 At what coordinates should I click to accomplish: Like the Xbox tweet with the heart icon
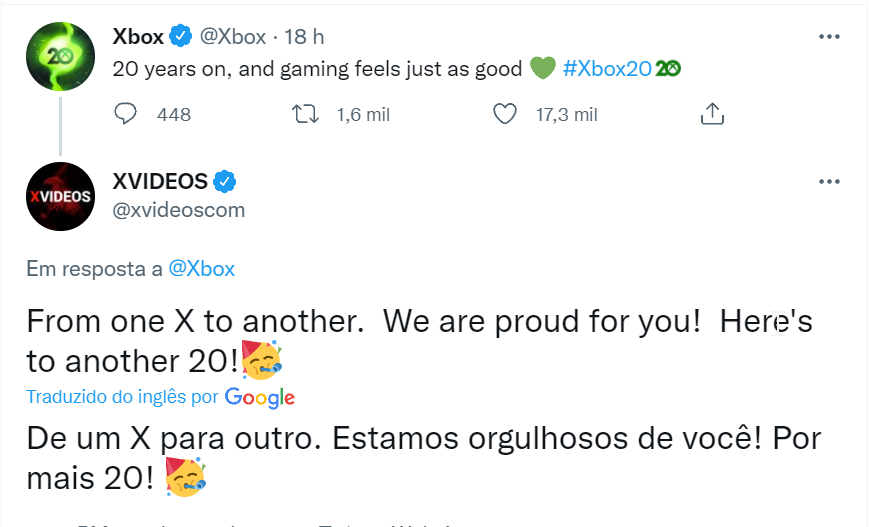pos(506,114)
